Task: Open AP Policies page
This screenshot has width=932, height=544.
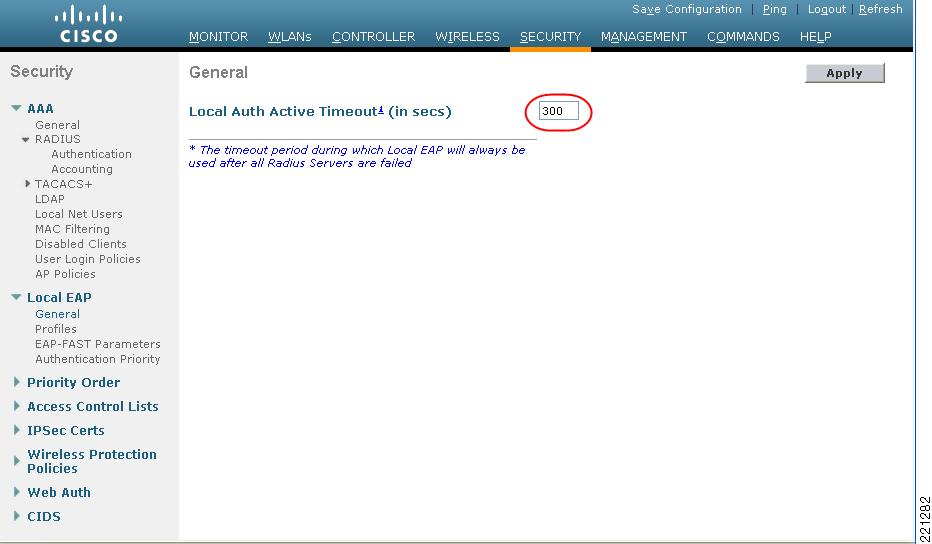Action: pyautogui.click(x=65, y=274)
